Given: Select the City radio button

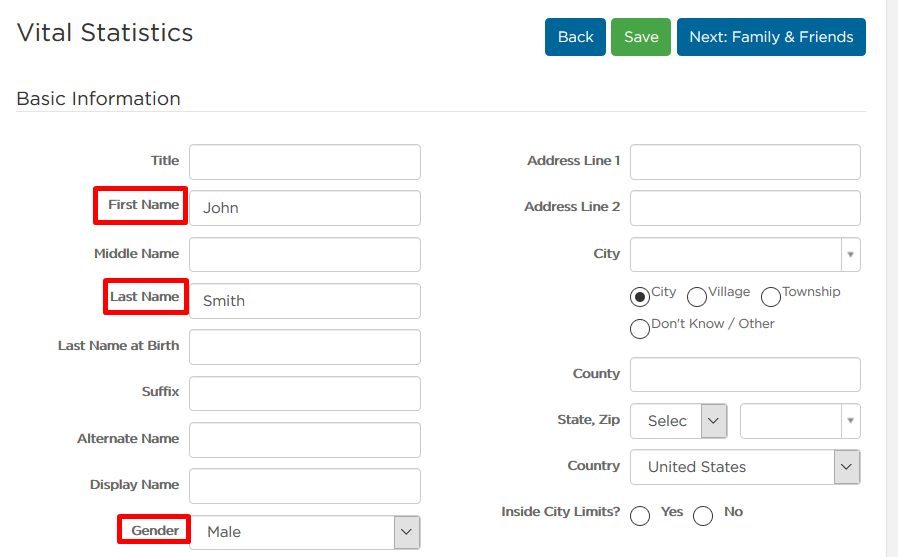Looking at the screenshot, I should click(640, 297).
